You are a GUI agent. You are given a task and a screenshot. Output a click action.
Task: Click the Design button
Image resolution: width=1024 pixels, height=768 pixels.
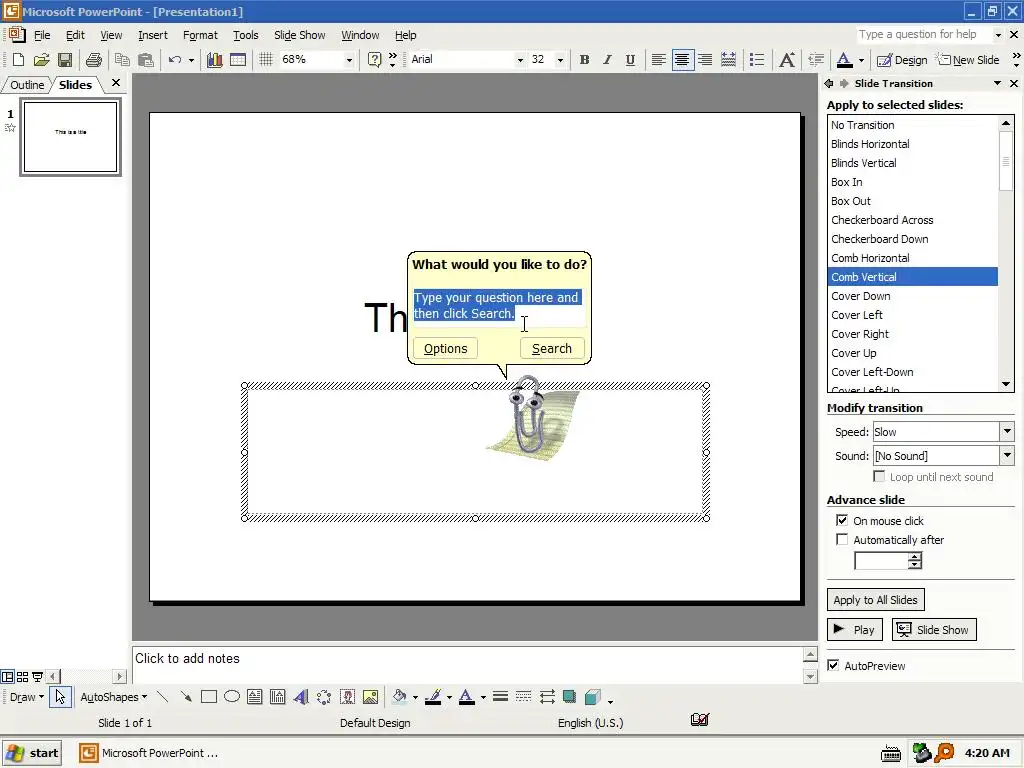click(x=902, y=59)
